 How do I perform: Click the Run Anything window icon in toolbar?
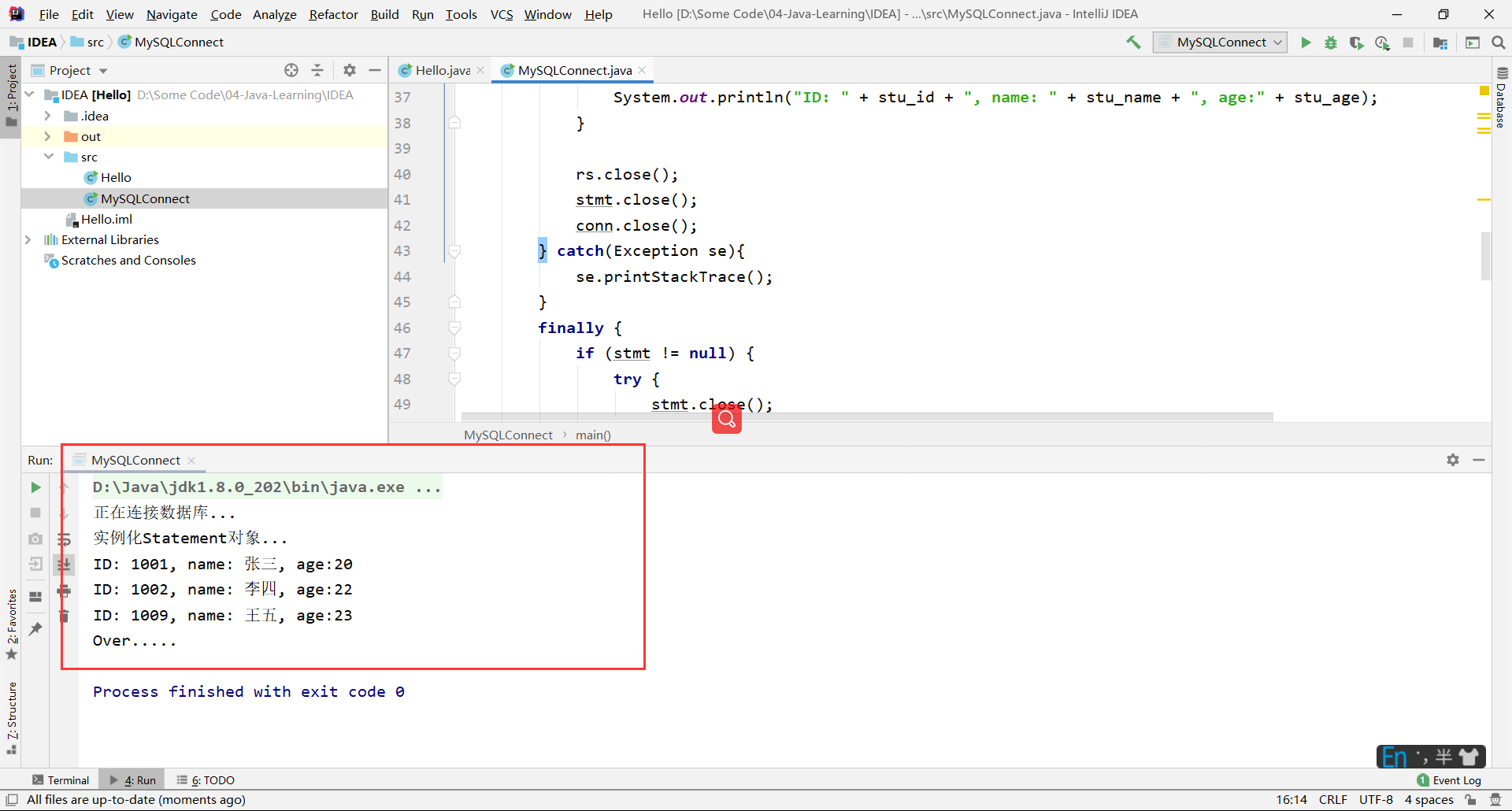point(1473,43)
